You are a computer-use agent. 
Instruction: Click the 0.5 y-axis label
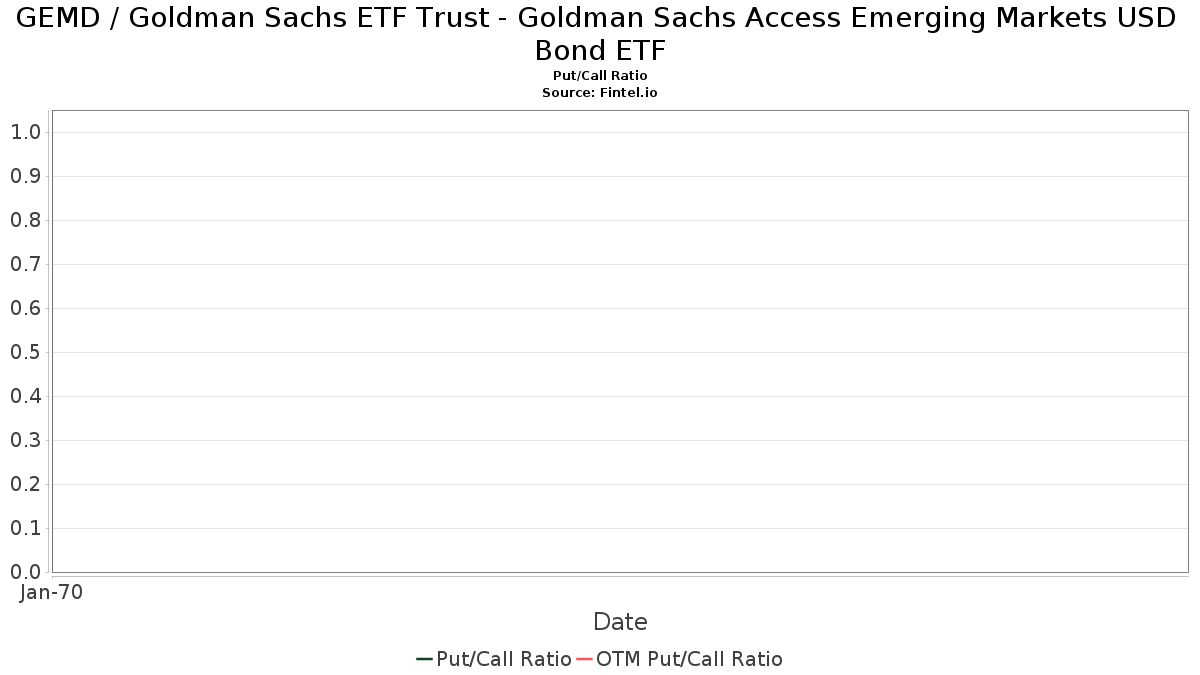[x=25, y=352]
